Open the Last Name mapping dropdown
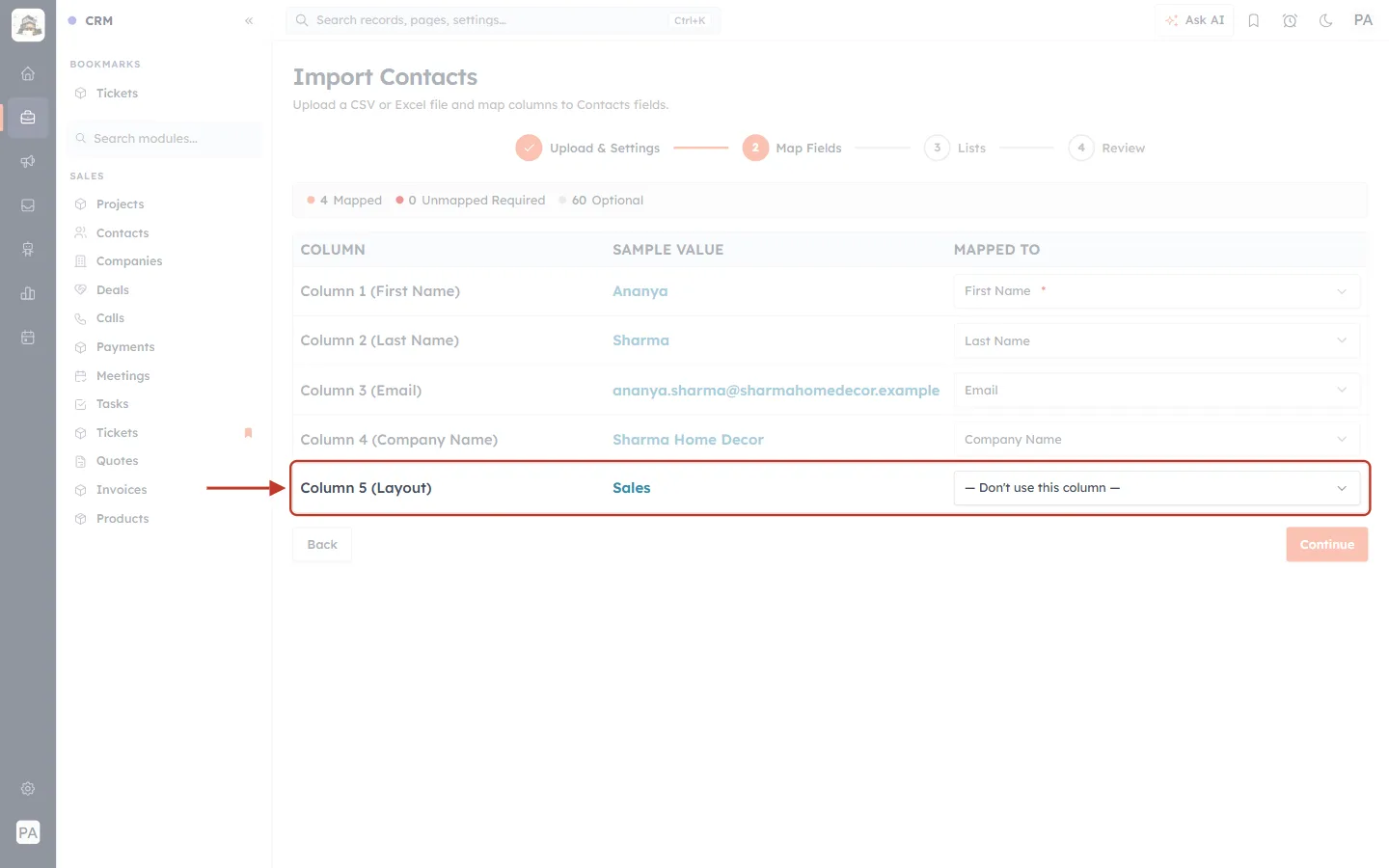Viewport: 1389px width, 868px height. pyautogui.click(x=1157, y=340)
